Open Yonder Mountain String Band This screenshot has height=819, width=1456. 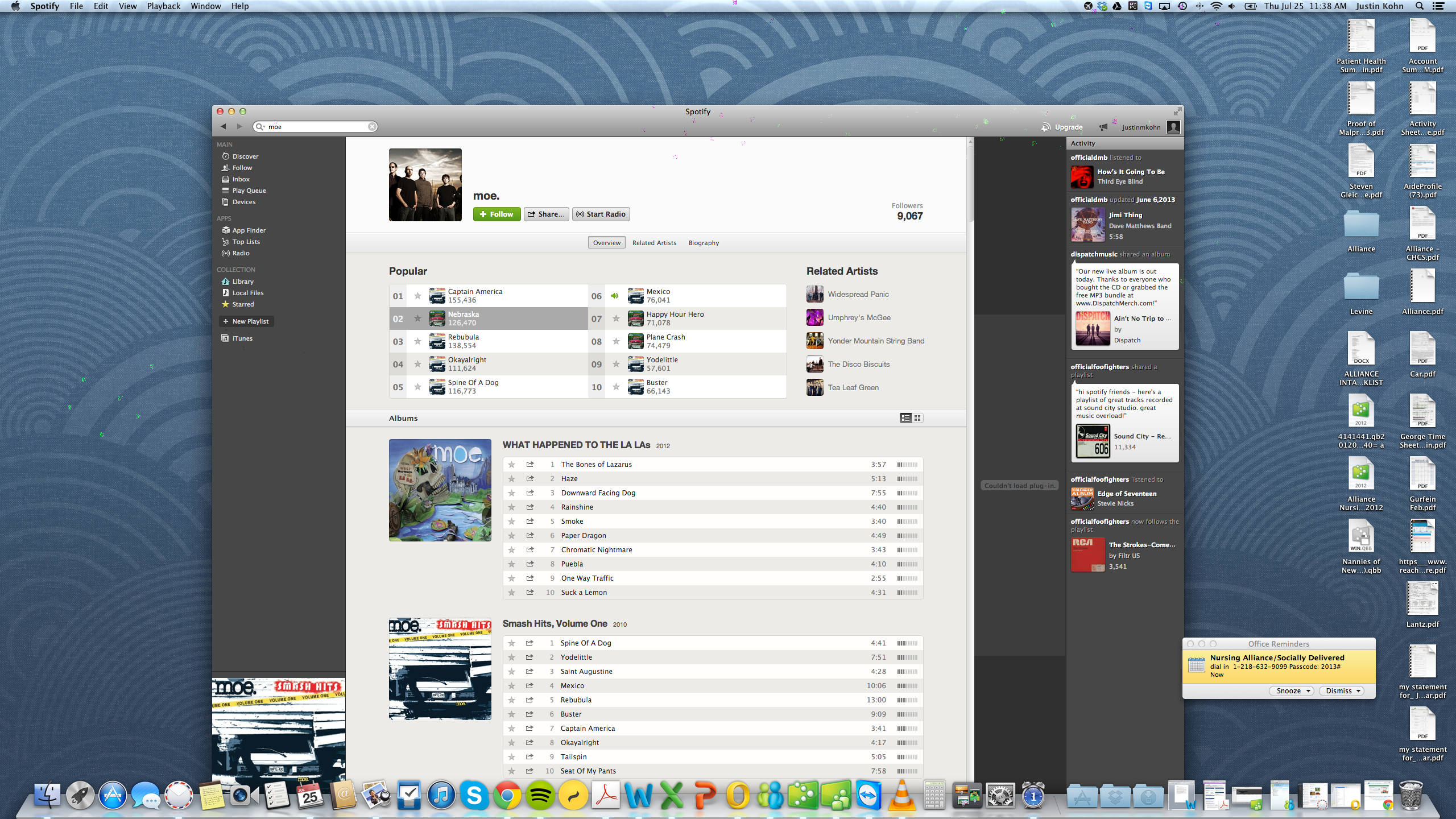[876, 341]
